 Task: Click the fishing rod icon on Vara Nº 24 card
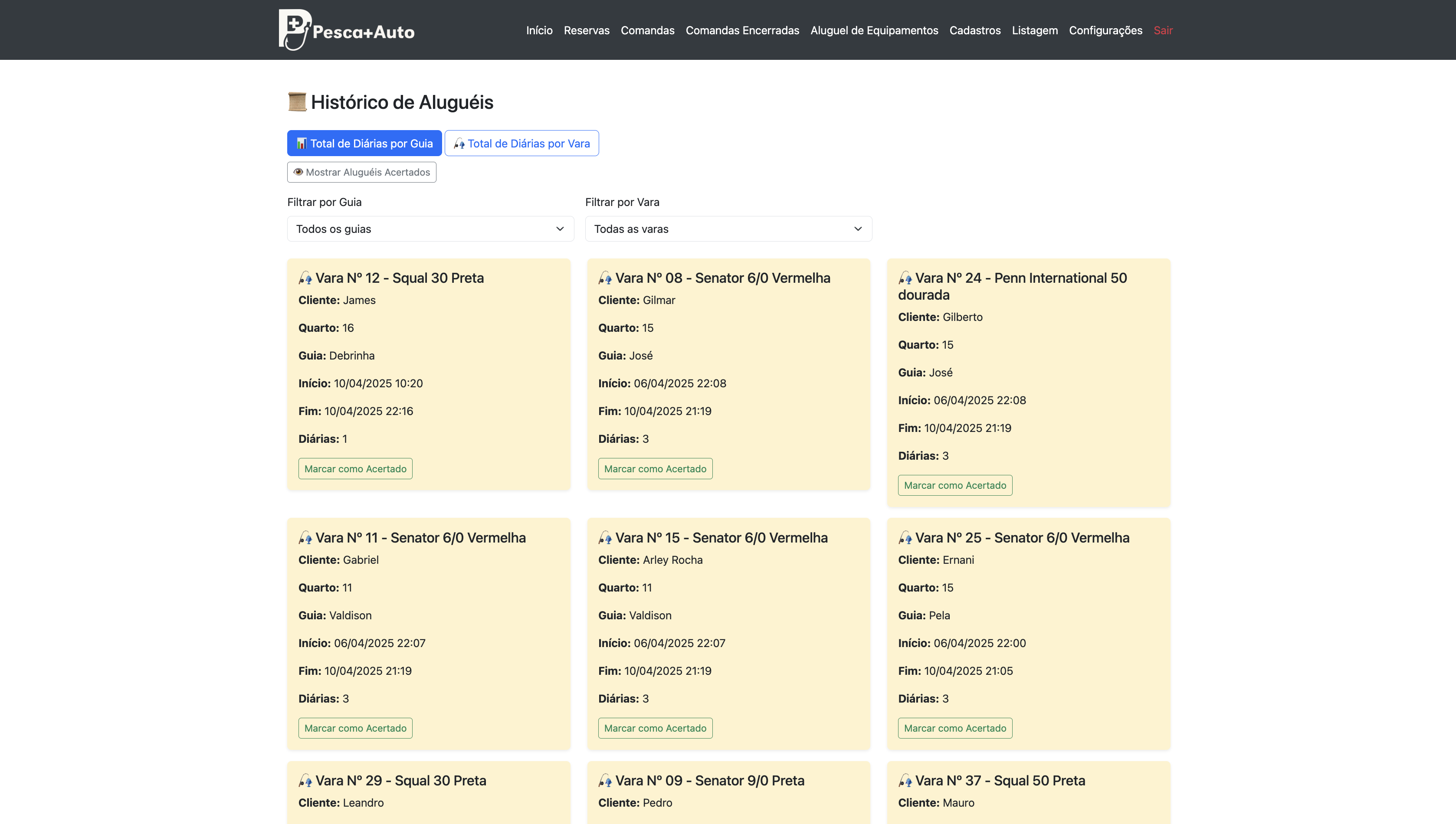[x=905, y=278]
